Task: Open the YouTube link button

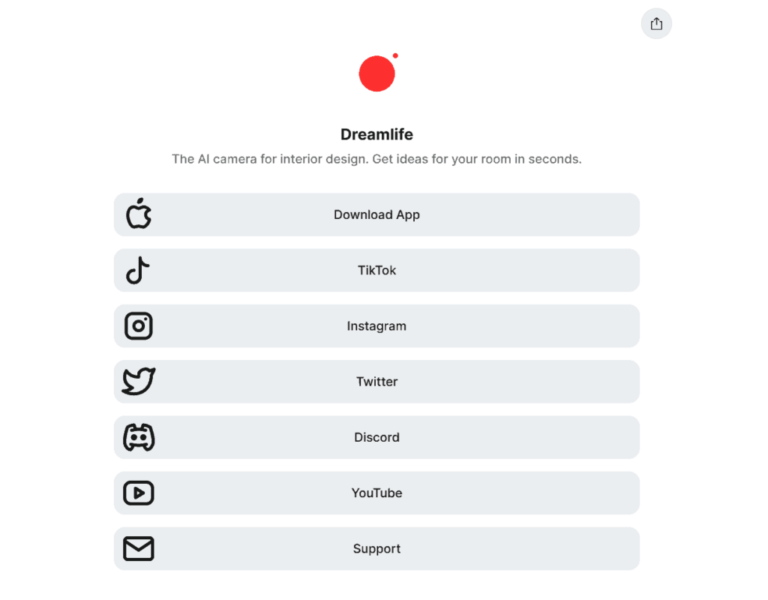Action: (377, 493)
